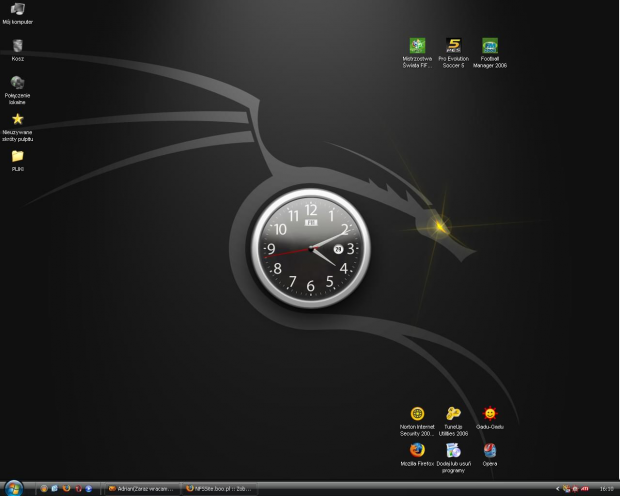Click the taskbar clock showing 16:10

(606, 489)
